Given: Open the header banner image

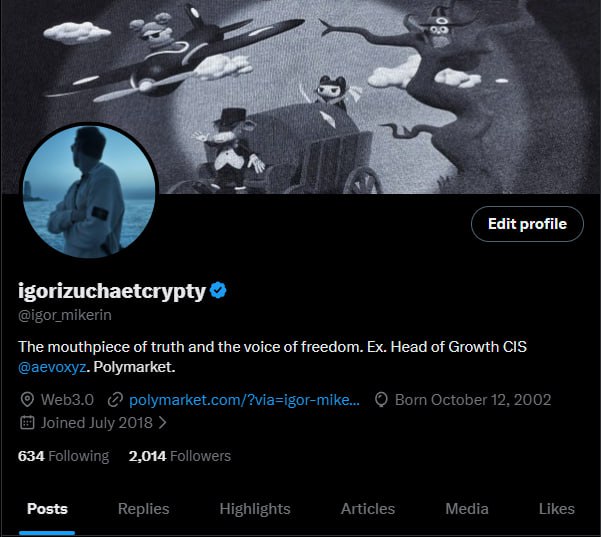Looking at the screenshot, I should pyautogui.click(x=300, y=97).
